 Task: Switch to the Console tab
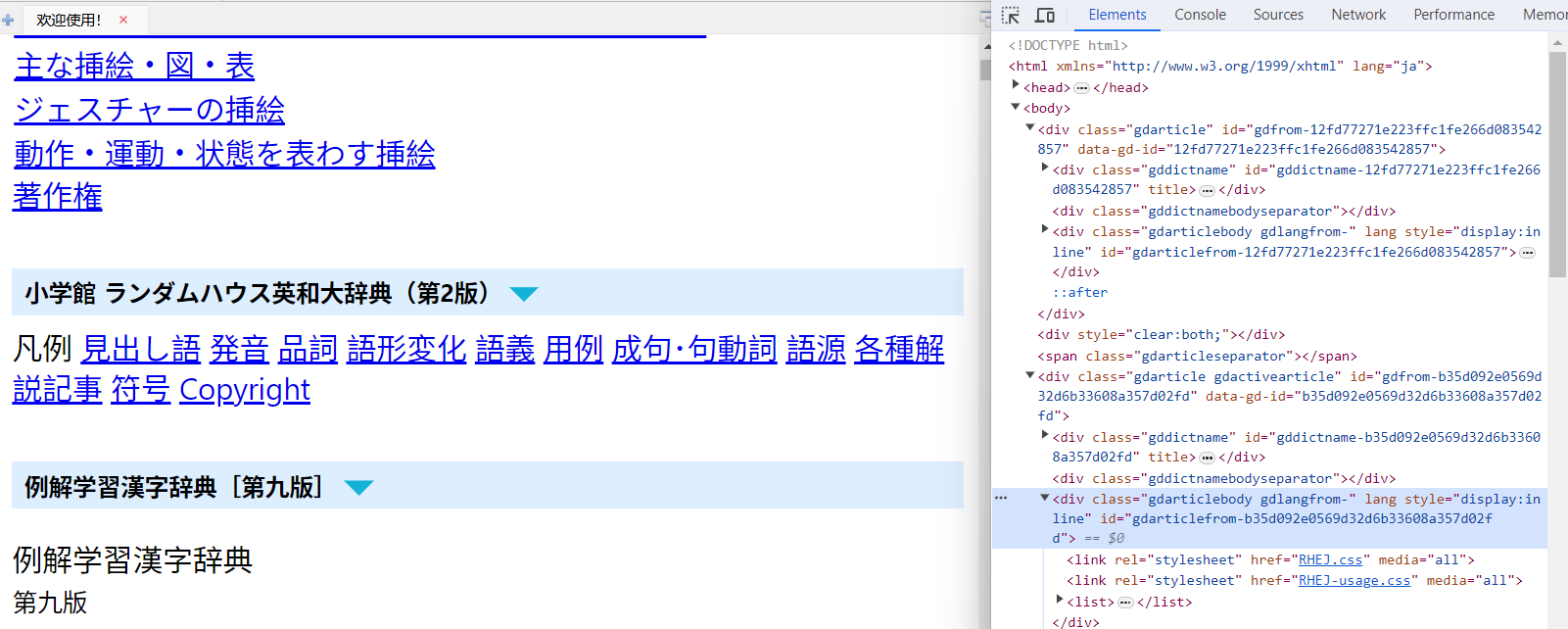point(1200,15)
